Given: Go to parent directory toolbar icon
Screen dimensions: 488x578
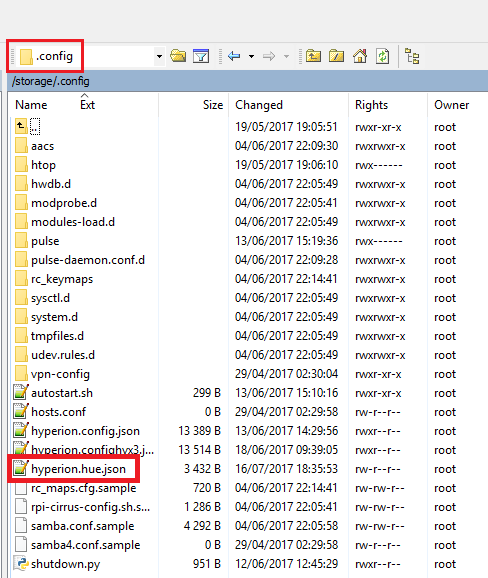Looking at the screenshot, I should (x=313, y=56).
